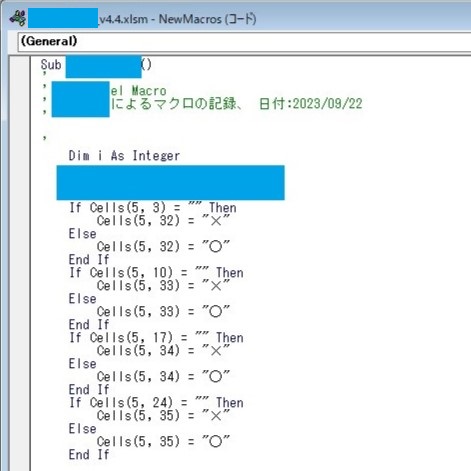Click the VBA module icon in title bar
This screenshot has height=471, width=471.
pyautogui.click(x=18, y=18)
